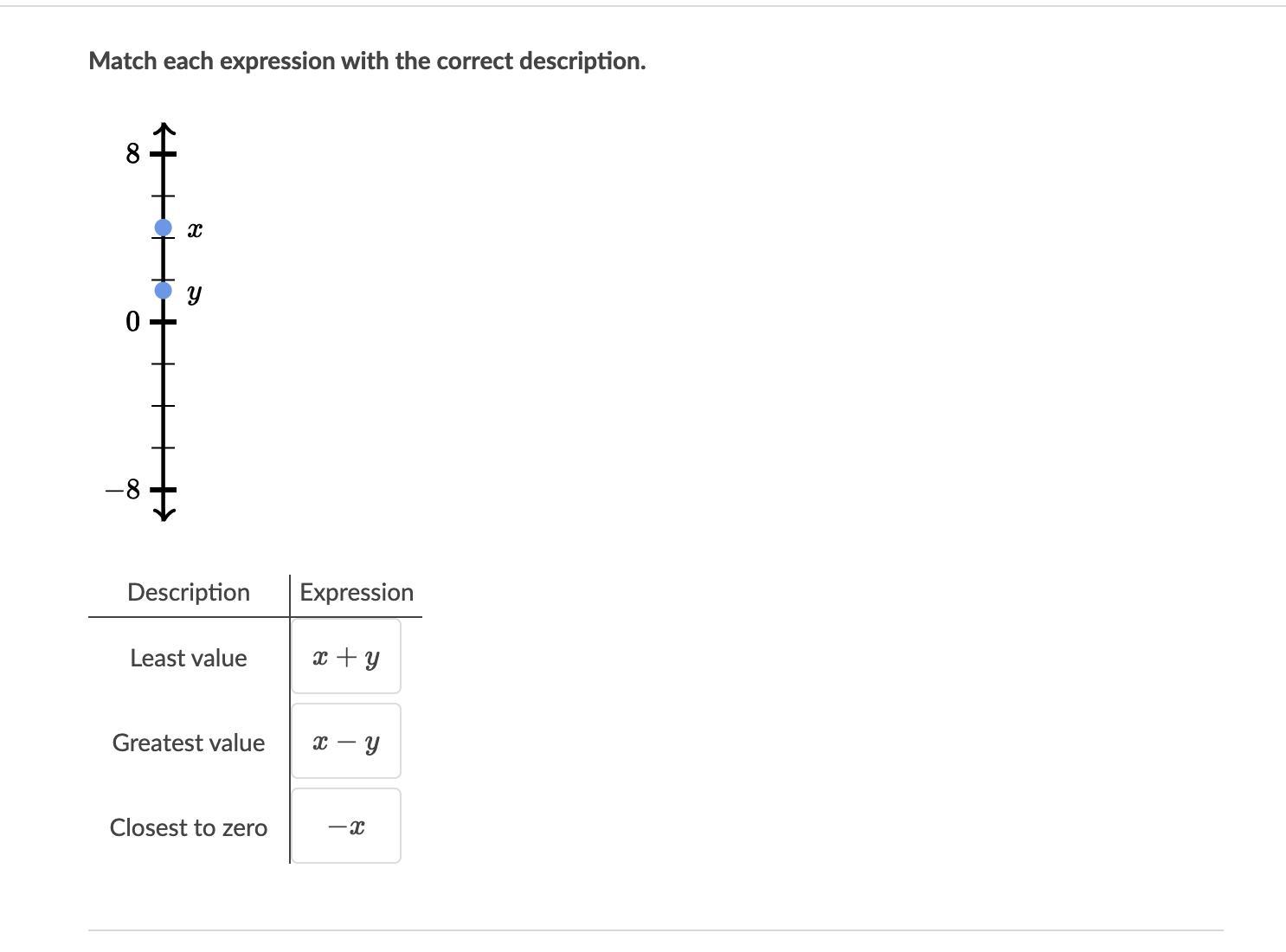The width and height of the screenshot is (1286, 952).
Task: Click the Expression column header
Action: point(357,592)
